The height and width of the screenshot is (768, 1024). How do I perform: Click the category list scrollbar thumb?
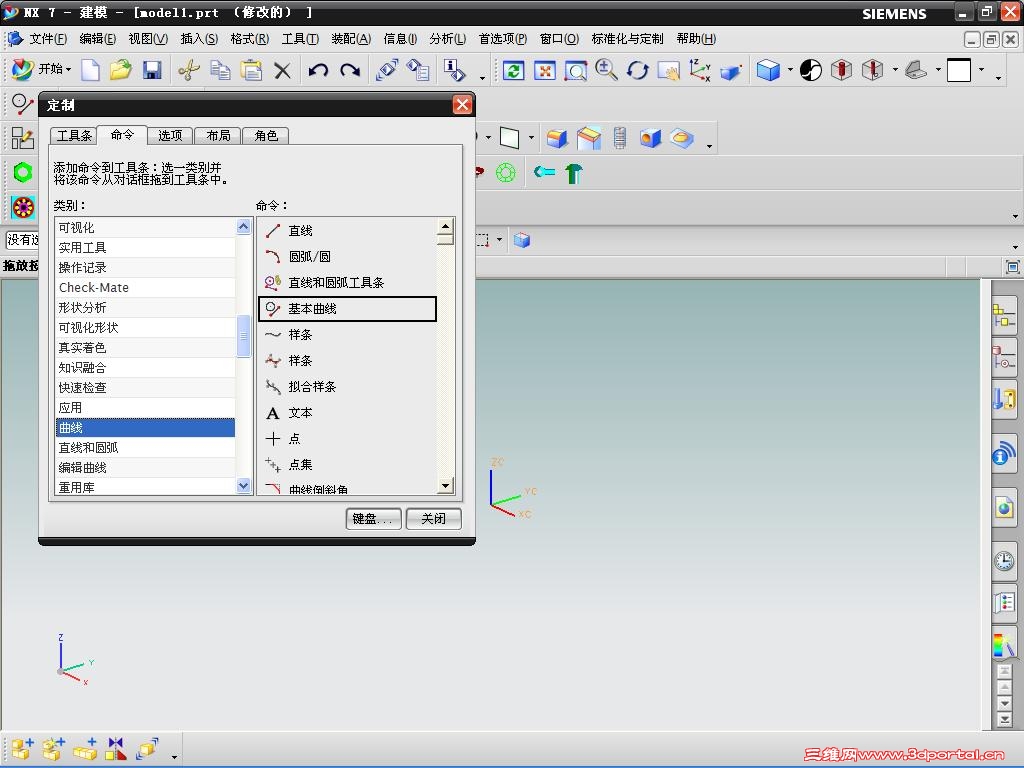click(x=244, y=336)
